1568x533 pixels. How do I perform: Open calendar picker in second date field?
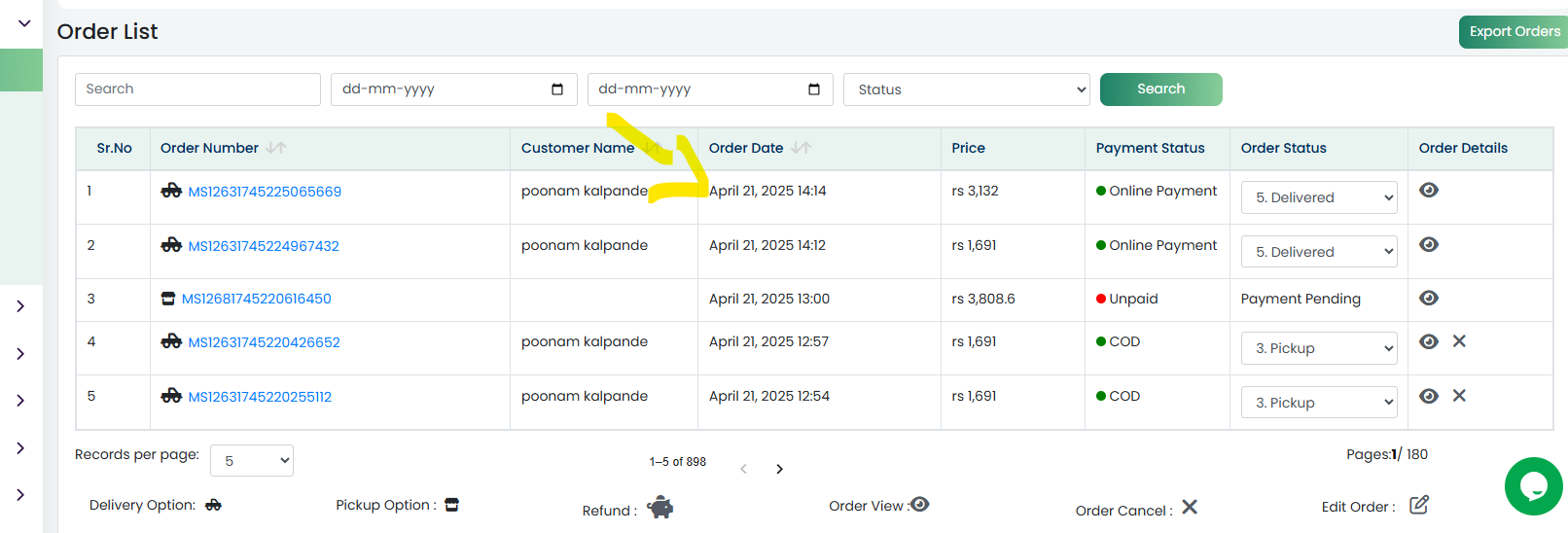click(x=814, y=89)
